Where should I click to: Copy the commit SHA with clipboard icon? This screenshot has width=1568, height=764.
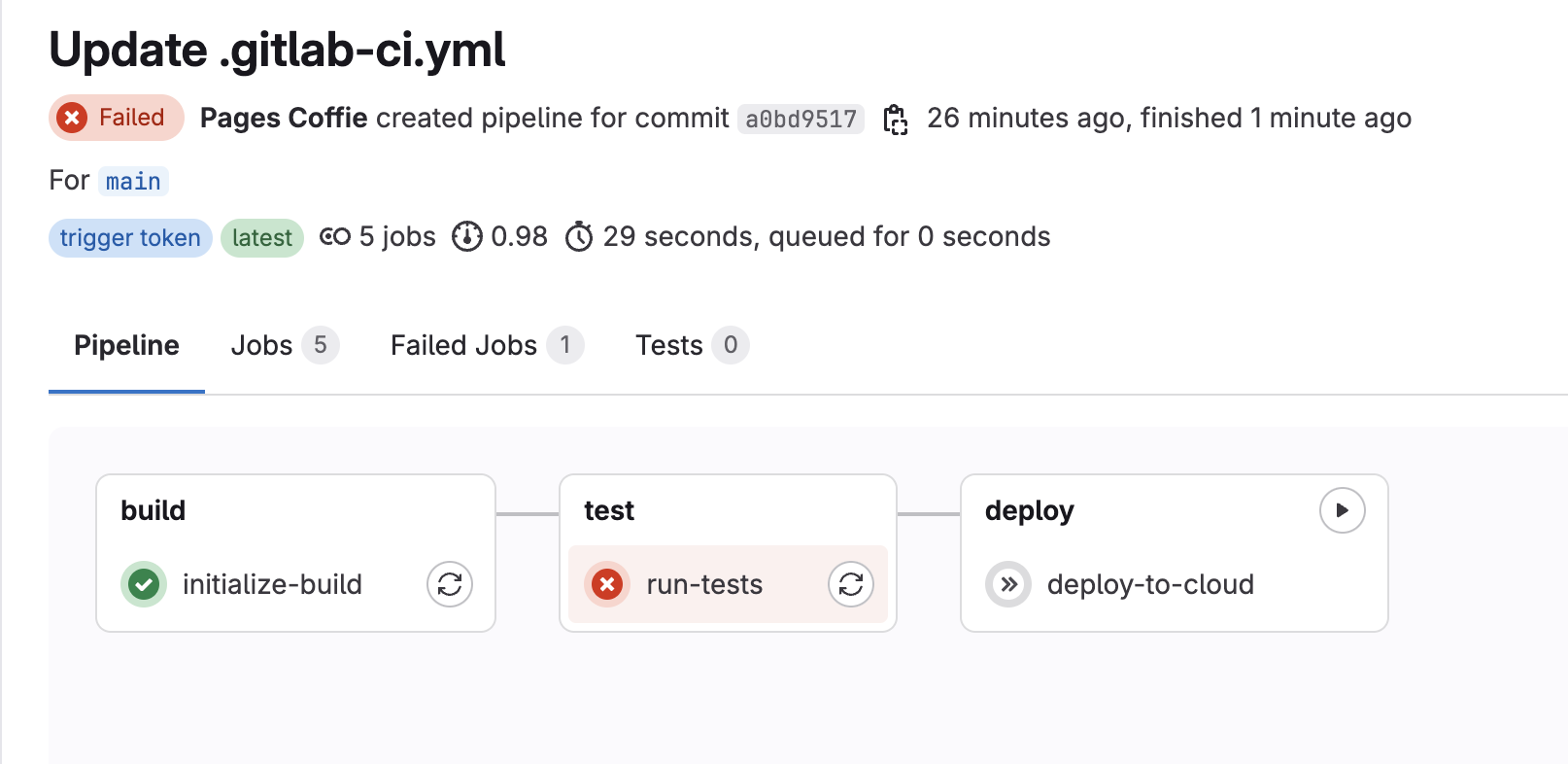pyautogui.click(x=895, y=120)
